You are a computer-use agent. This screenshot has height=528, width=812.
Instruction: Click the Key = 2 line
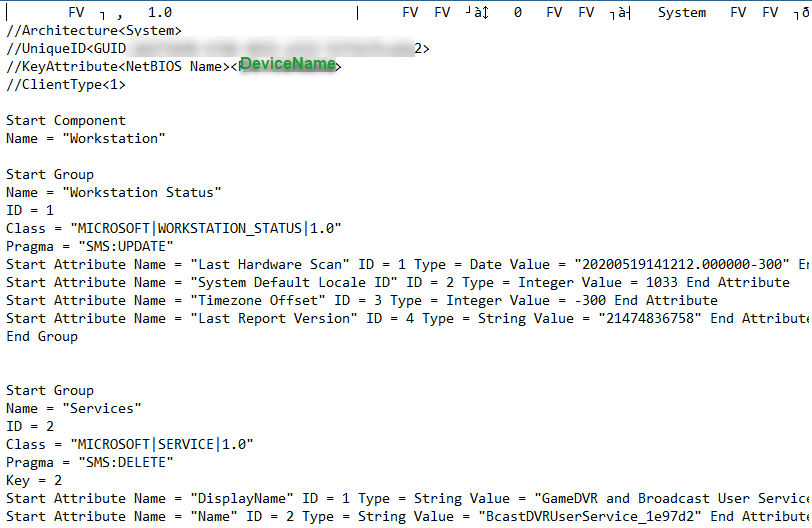coord(34,481)
